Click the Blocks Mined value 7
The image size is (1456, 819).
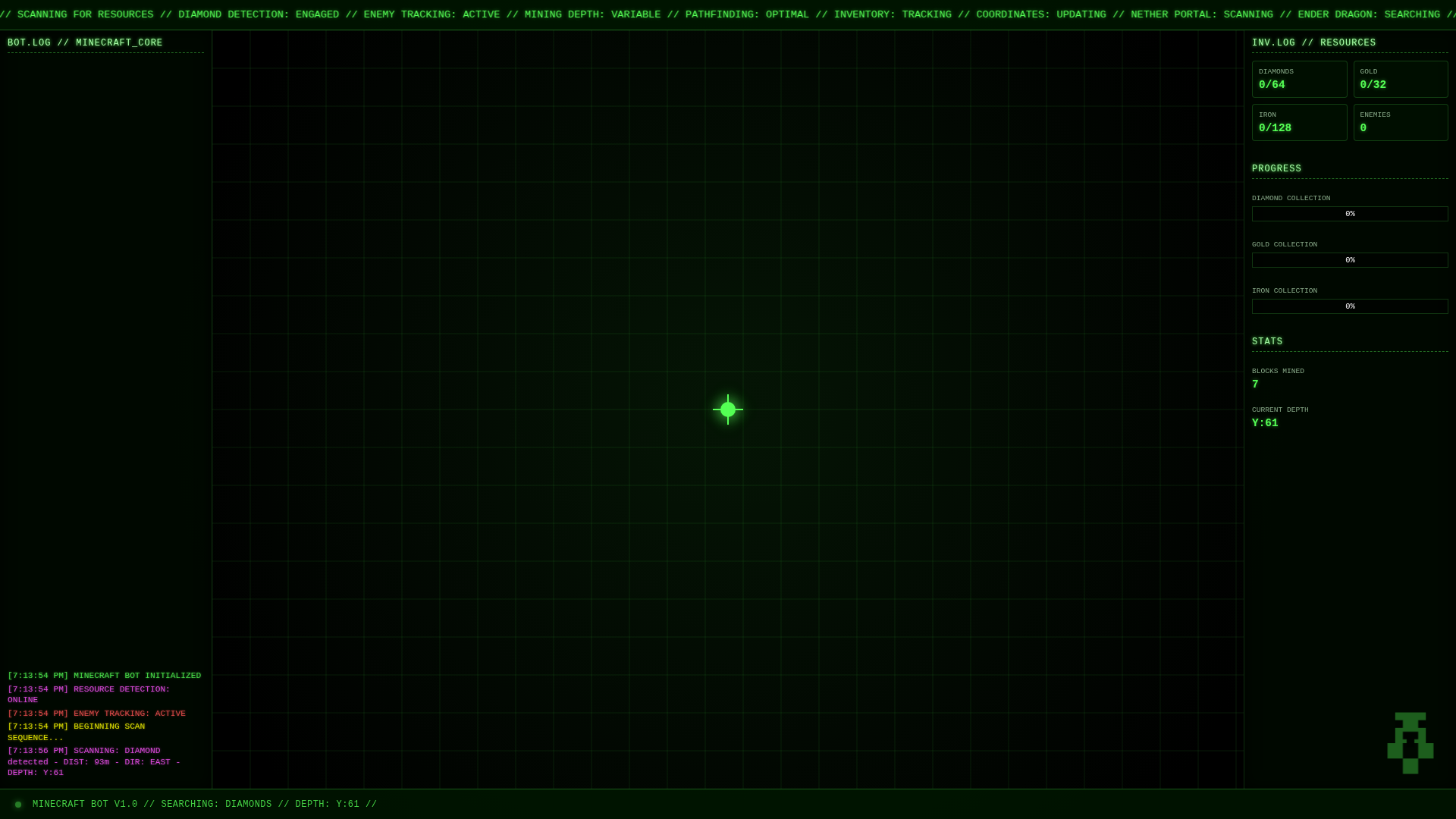point(1255,384)
